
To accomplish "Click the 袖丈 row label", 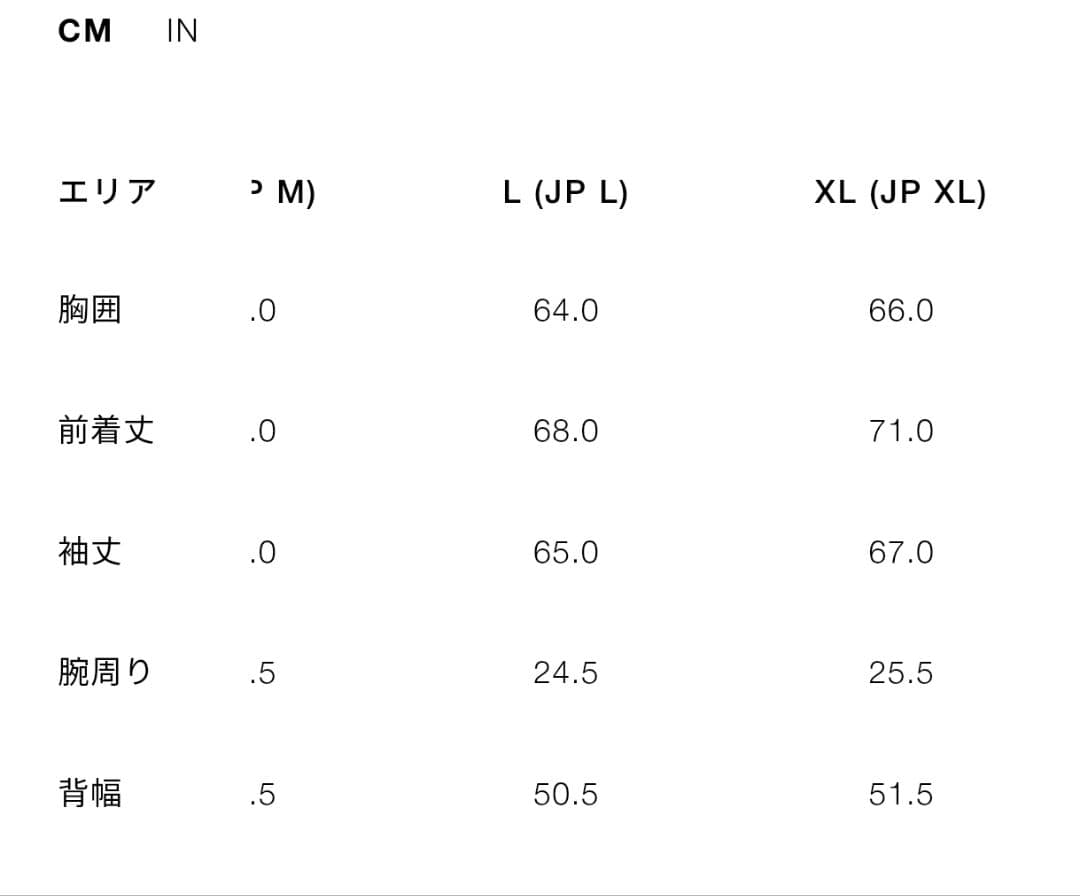I will coord(92,551).
